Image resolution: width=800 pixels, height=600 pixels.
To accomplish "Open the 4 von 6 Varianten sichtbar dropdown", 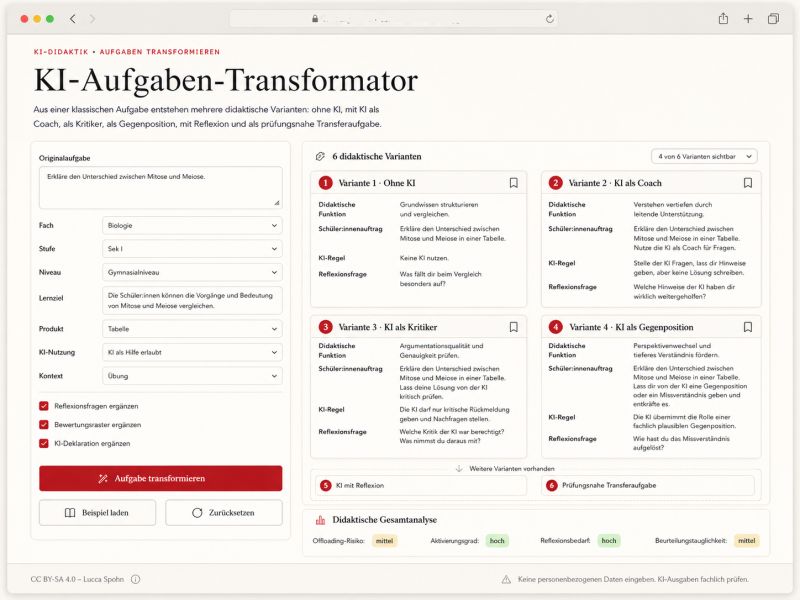I will pos(704,156).
